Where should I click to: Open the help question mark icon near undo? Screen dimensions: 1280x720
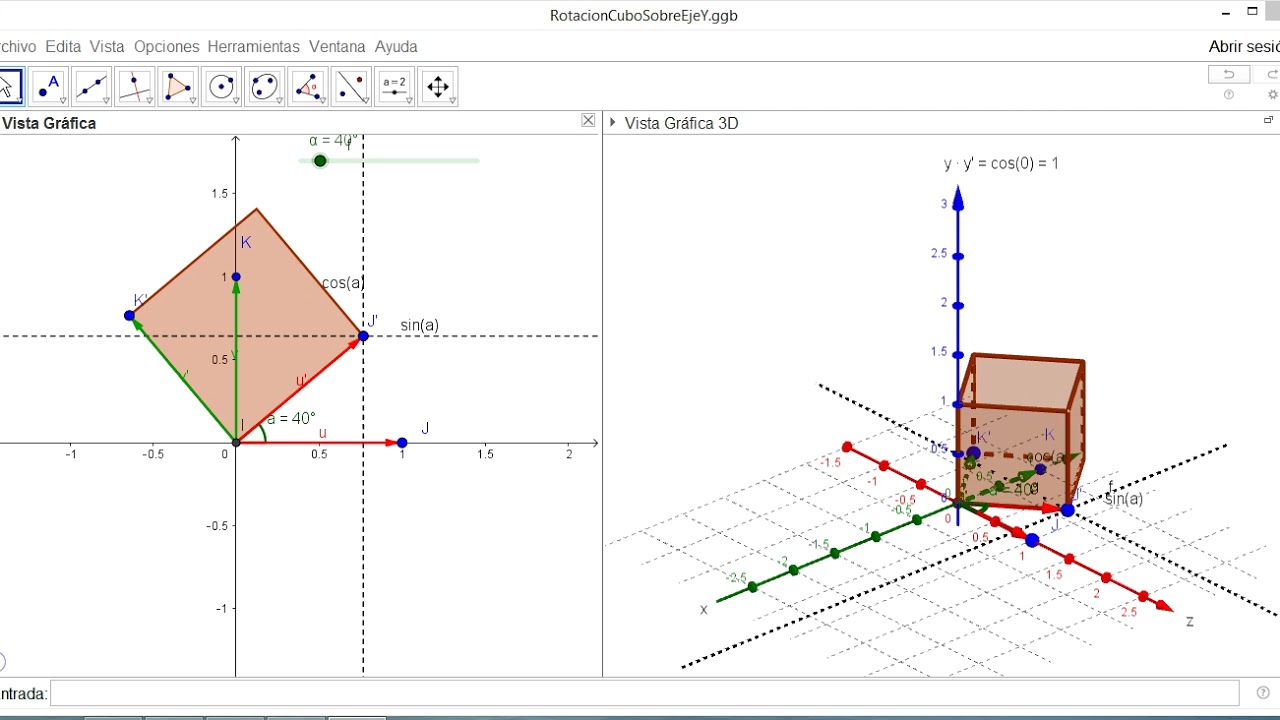[1229, 95]
